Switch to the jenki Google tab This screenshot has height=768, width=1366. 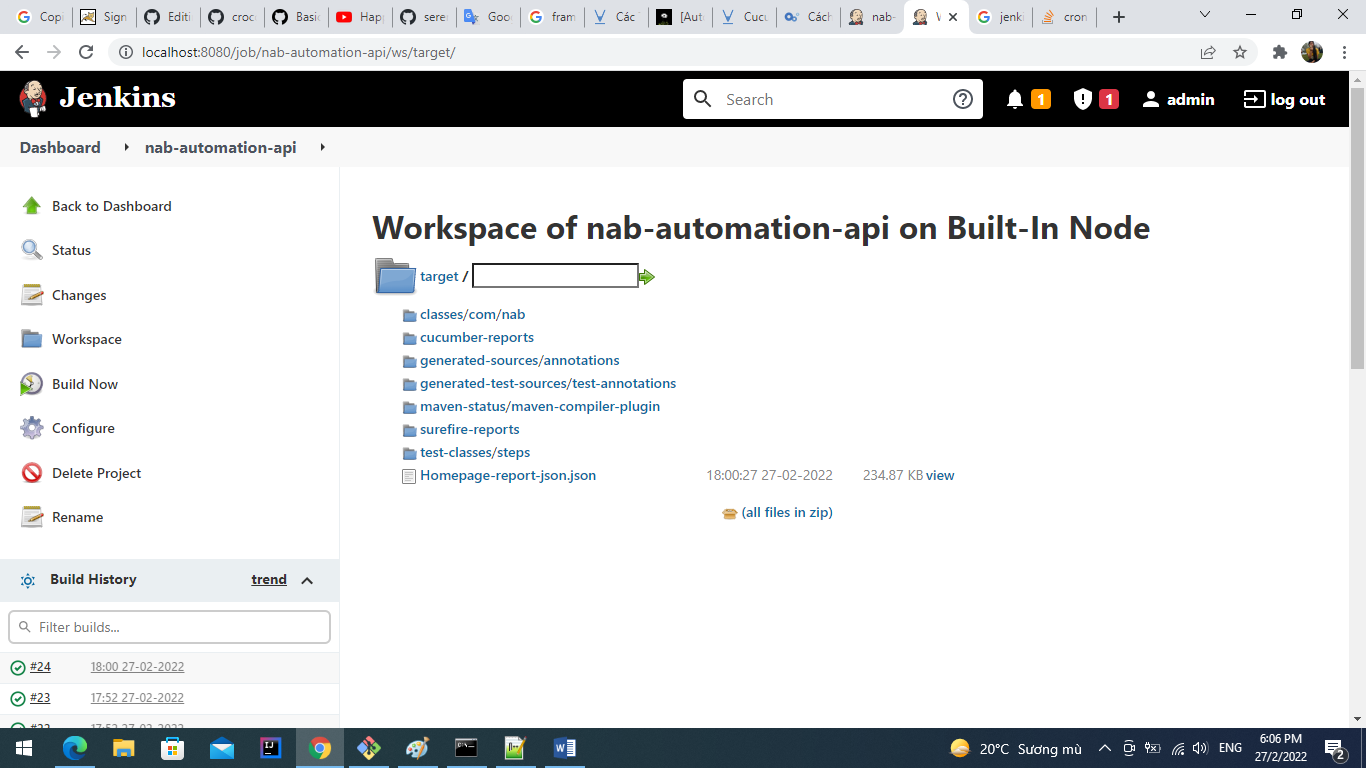click(x=999, y=17)
